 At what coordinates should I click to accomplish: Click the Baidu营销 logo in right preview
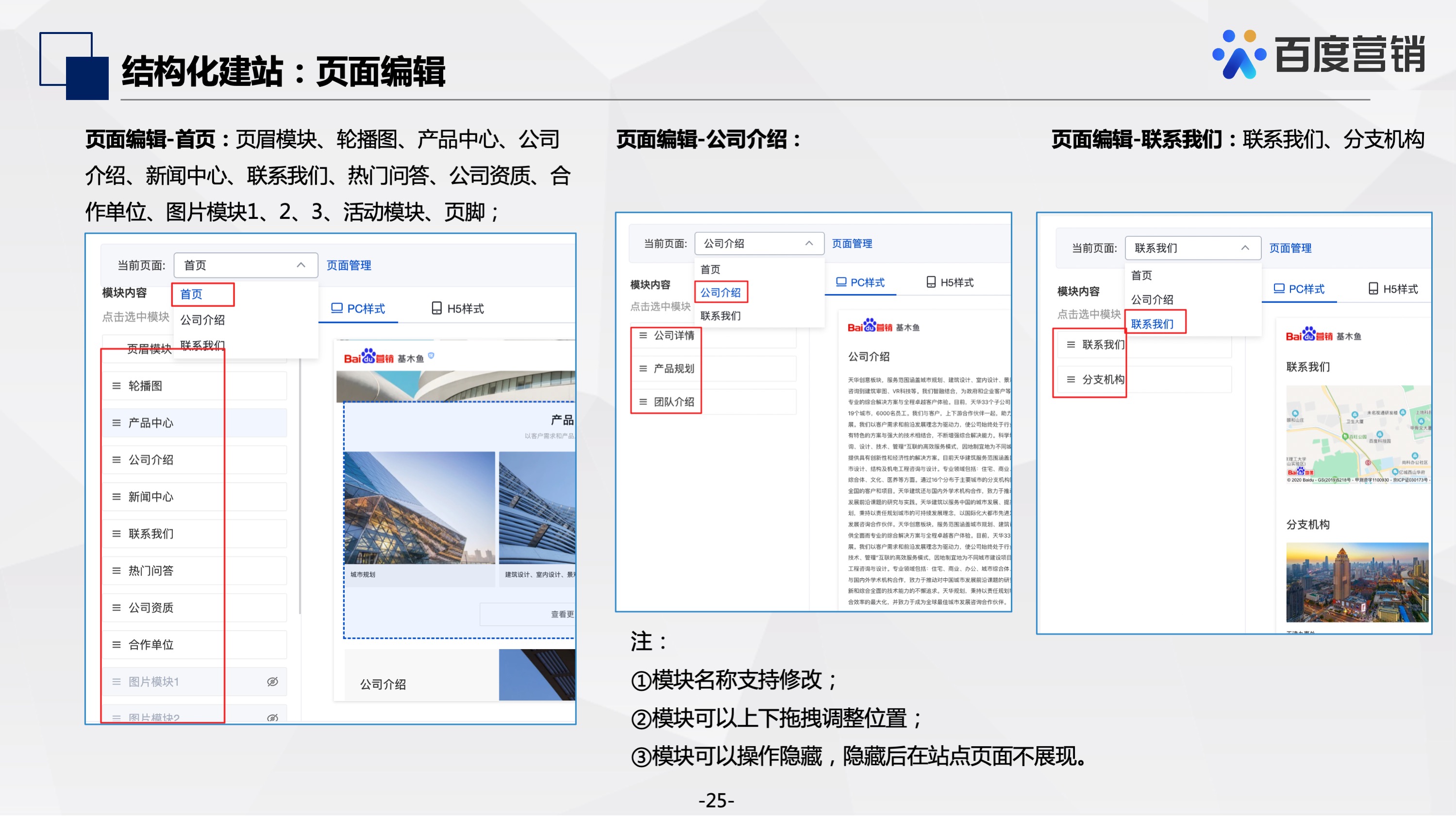(x=1309, y=335)
